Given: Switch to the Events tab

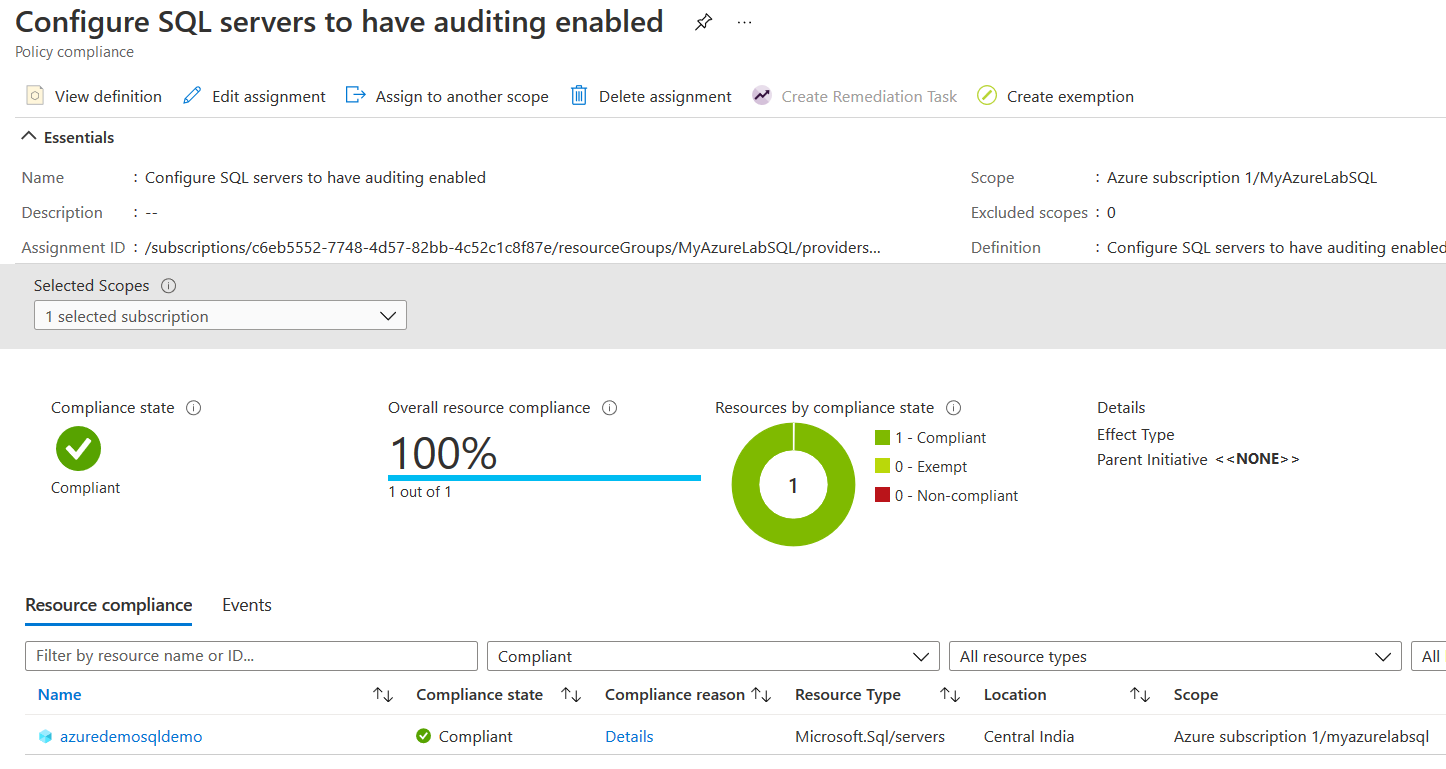Looking at the screenshot, I should pyautogui.click(x=247, y=605).
